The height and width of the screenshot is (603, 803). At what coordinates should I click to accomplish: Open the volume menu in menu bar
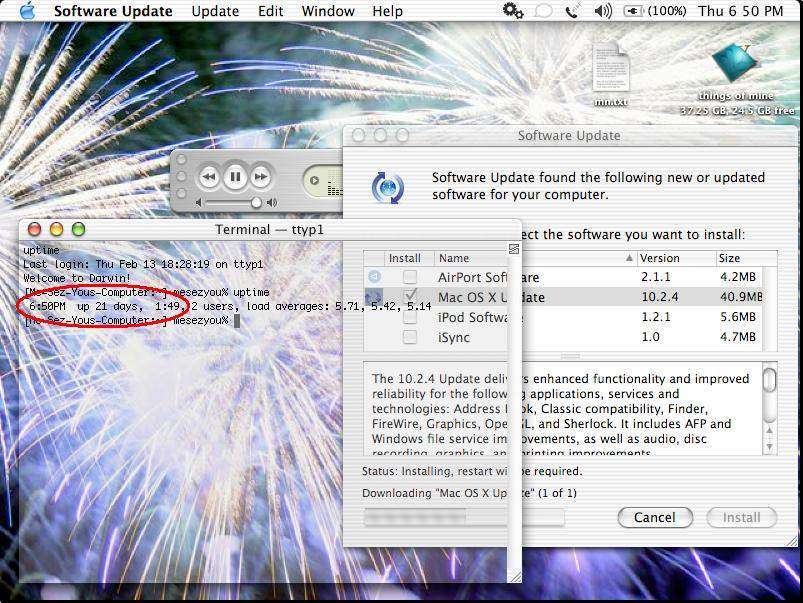coord(603,11)
